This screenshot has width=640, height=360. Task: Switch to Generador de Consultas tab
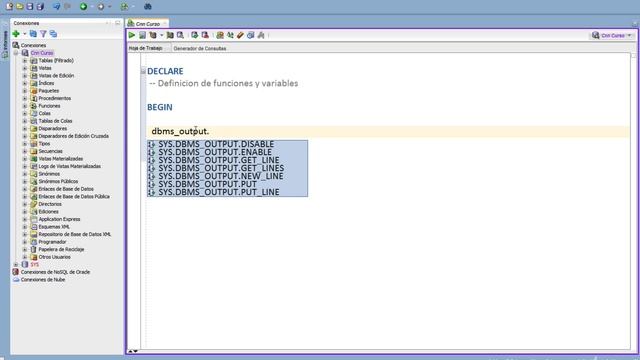coord(200,49)
